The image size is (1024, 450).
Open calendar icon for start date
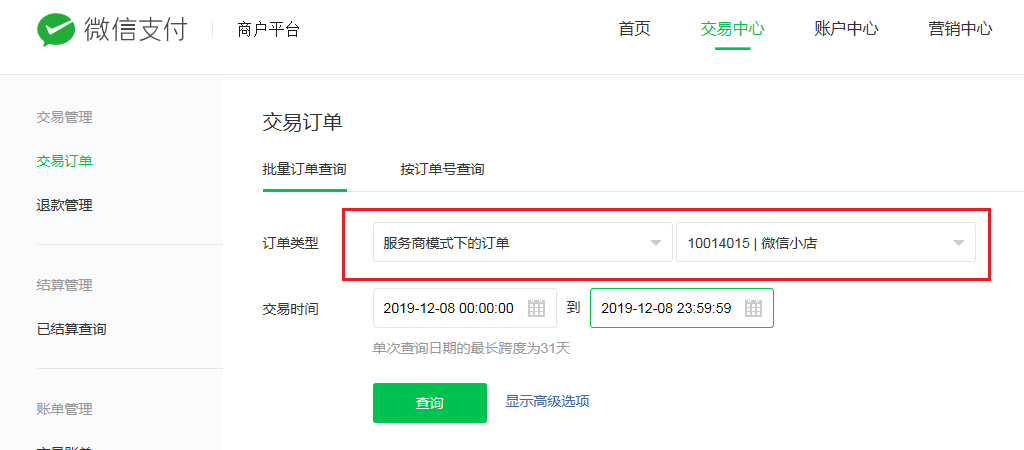point(537,308)
